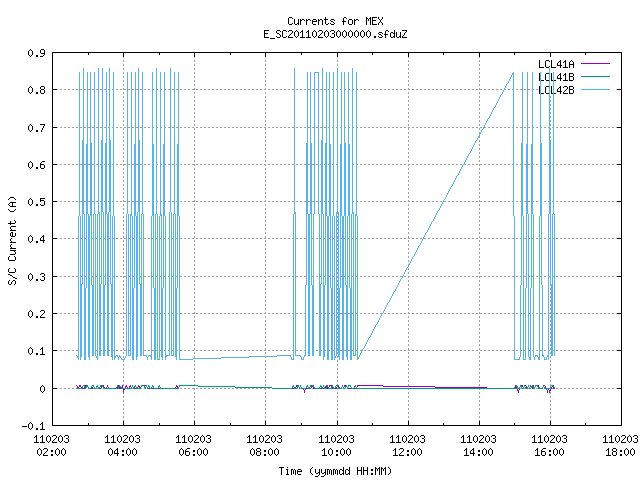Viewport: 640px width, 480px height.
Task: Pick the blue LCL42B legend line sample
Action: (595, 90)
